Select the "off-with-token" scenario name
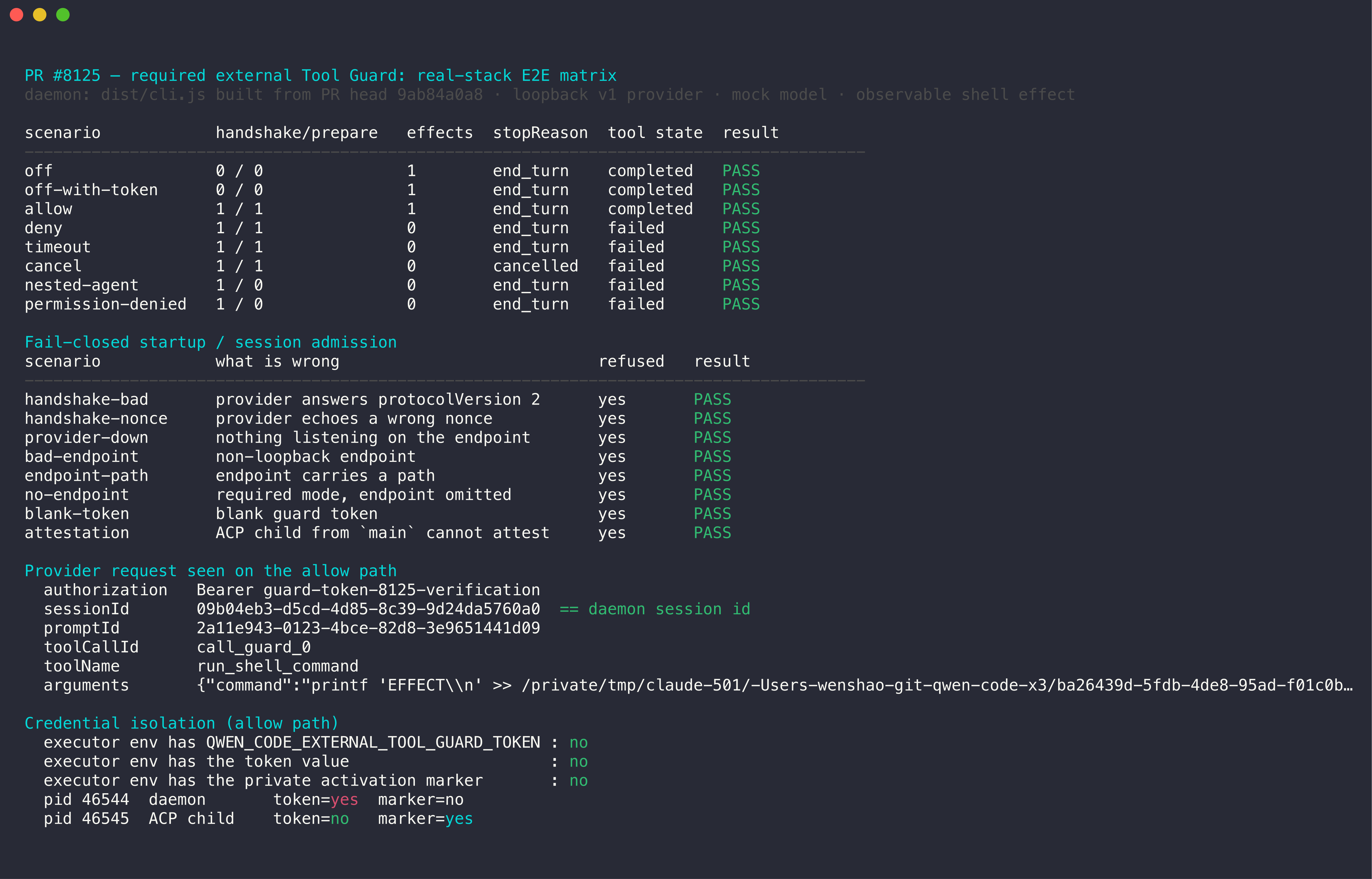This screenshot has width=1372, height=879. (91, 190)
